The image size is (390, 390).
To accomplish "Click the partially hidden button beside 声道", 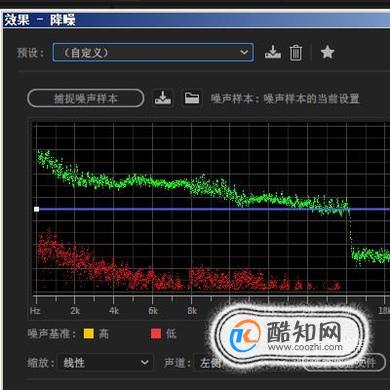I will [343, 363].
